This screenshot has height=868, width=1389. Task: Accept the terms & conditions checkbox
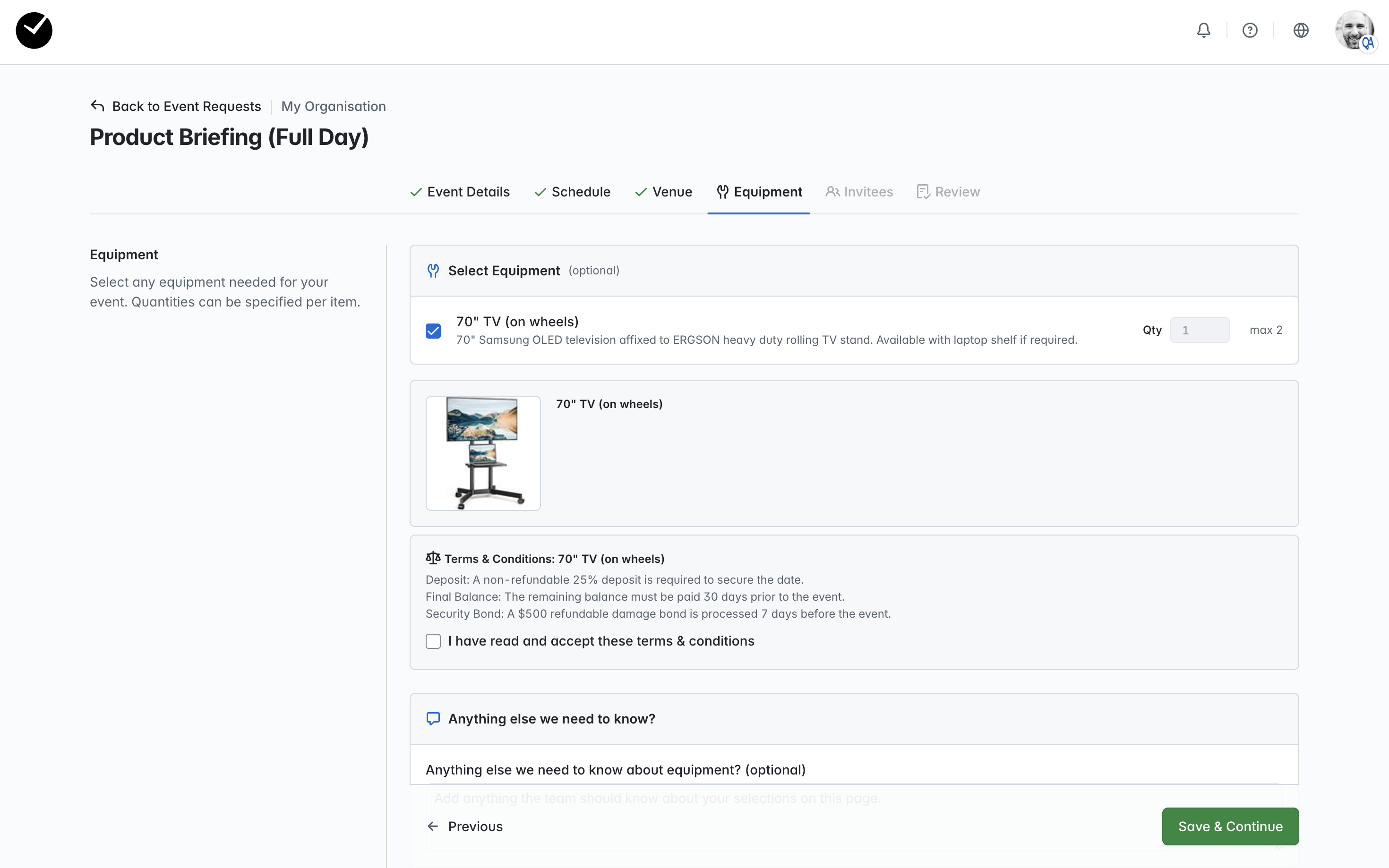tap(433, 641)
